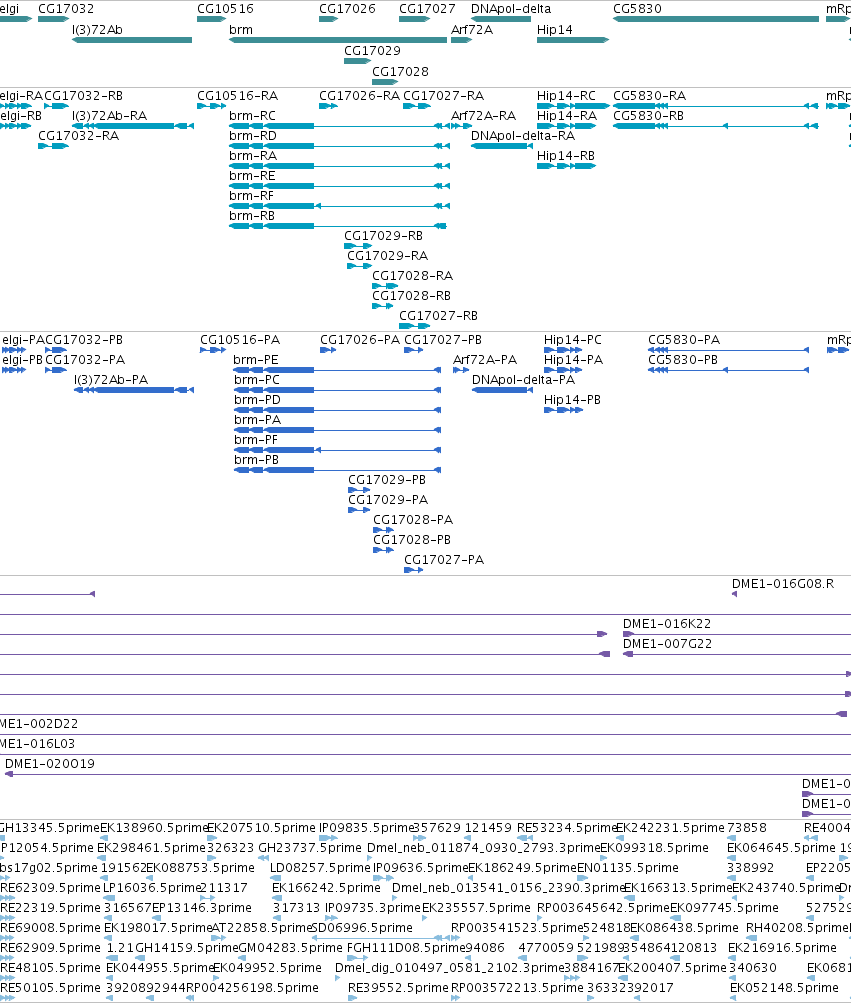
Task: Click the DME1-016K22 clone label
Action: pyautogui.click(x=667, y=624)
